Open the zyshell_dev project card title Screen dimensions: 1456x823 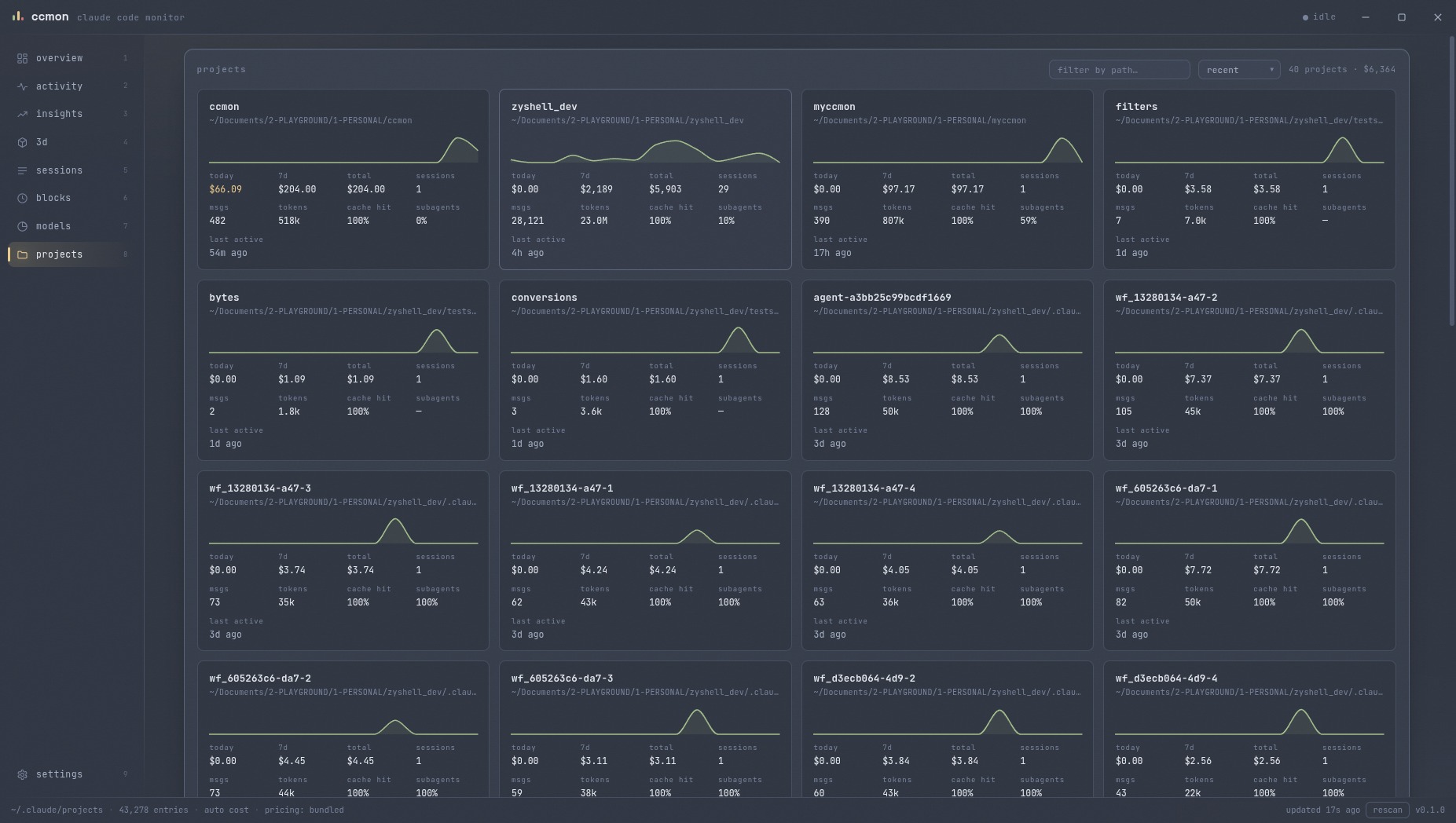pos(544,107)
